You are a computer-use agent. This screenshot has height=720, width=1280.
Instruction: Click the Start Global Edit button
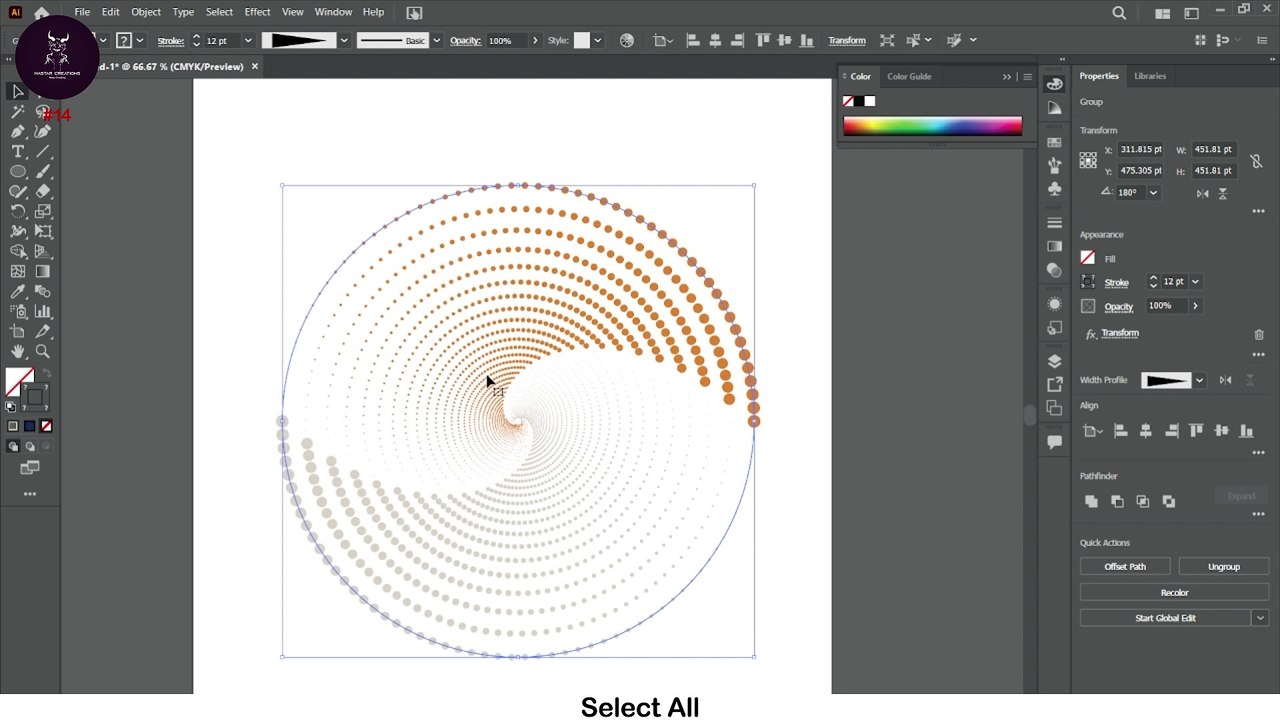pyautogui.click(x=1165, y=618)
